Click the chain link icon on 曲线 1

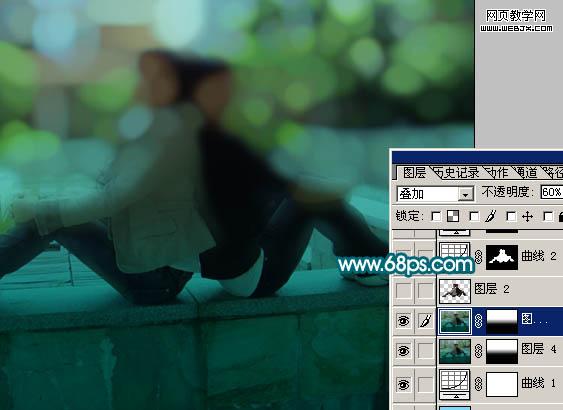point(478,384)
